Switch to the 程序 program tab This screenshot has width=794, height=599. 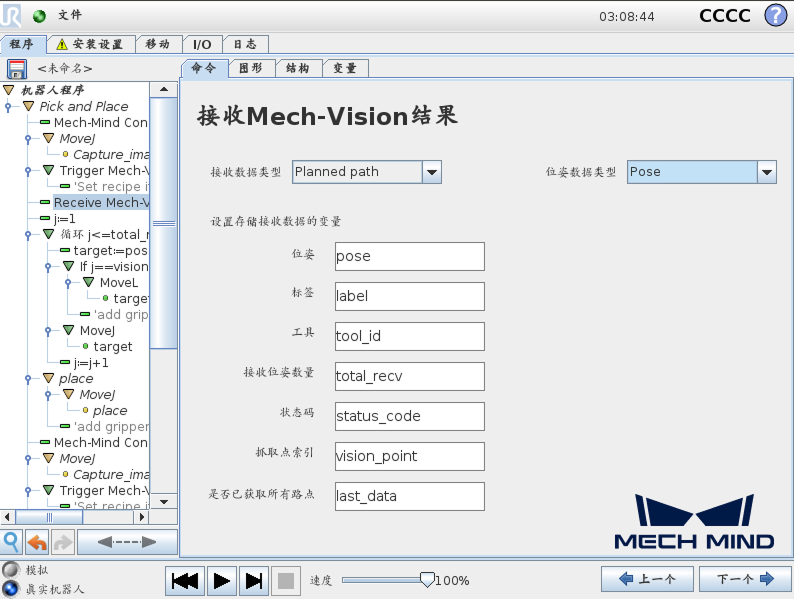[x=23, y=44]
